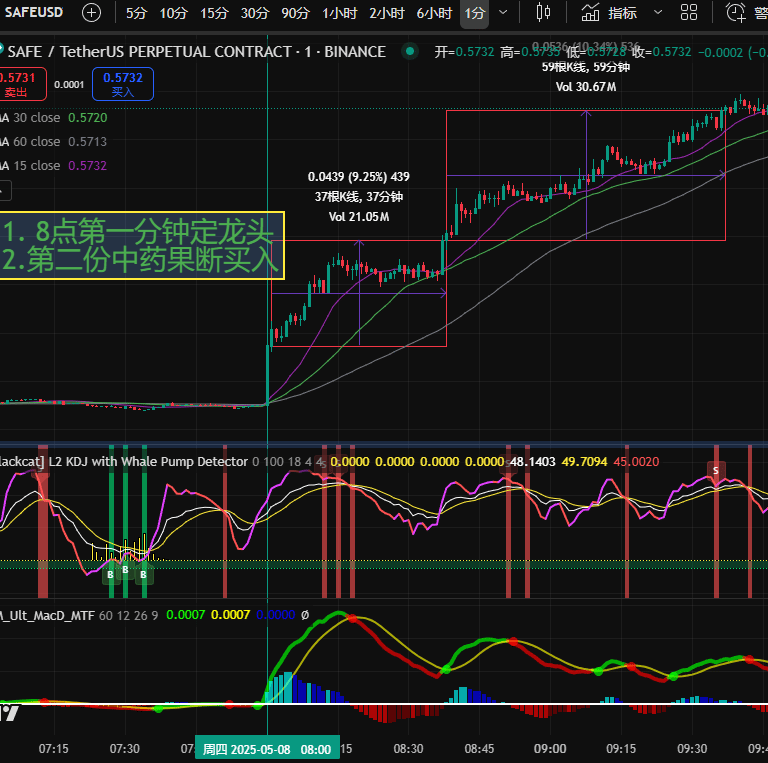Open the layout templates grid icon

[x=689, y=13]
